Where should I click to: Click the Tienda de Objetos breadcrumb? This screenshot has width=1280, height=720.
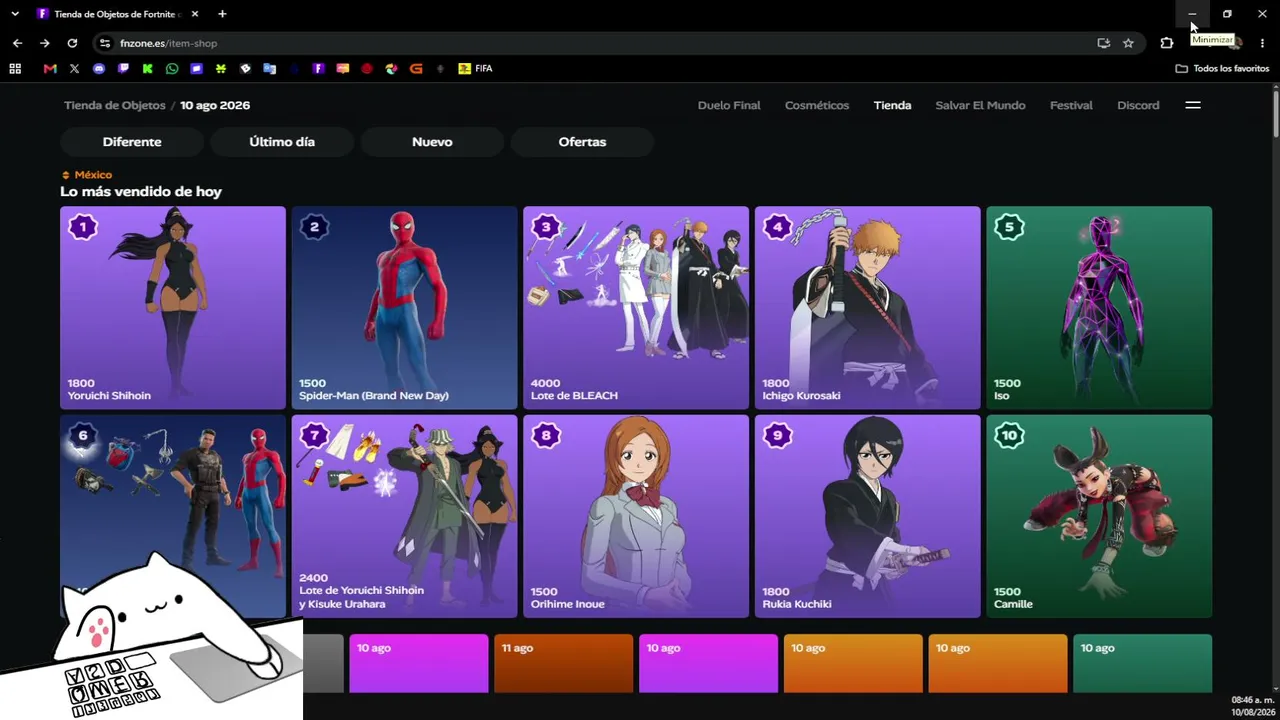tap(115, 105)
